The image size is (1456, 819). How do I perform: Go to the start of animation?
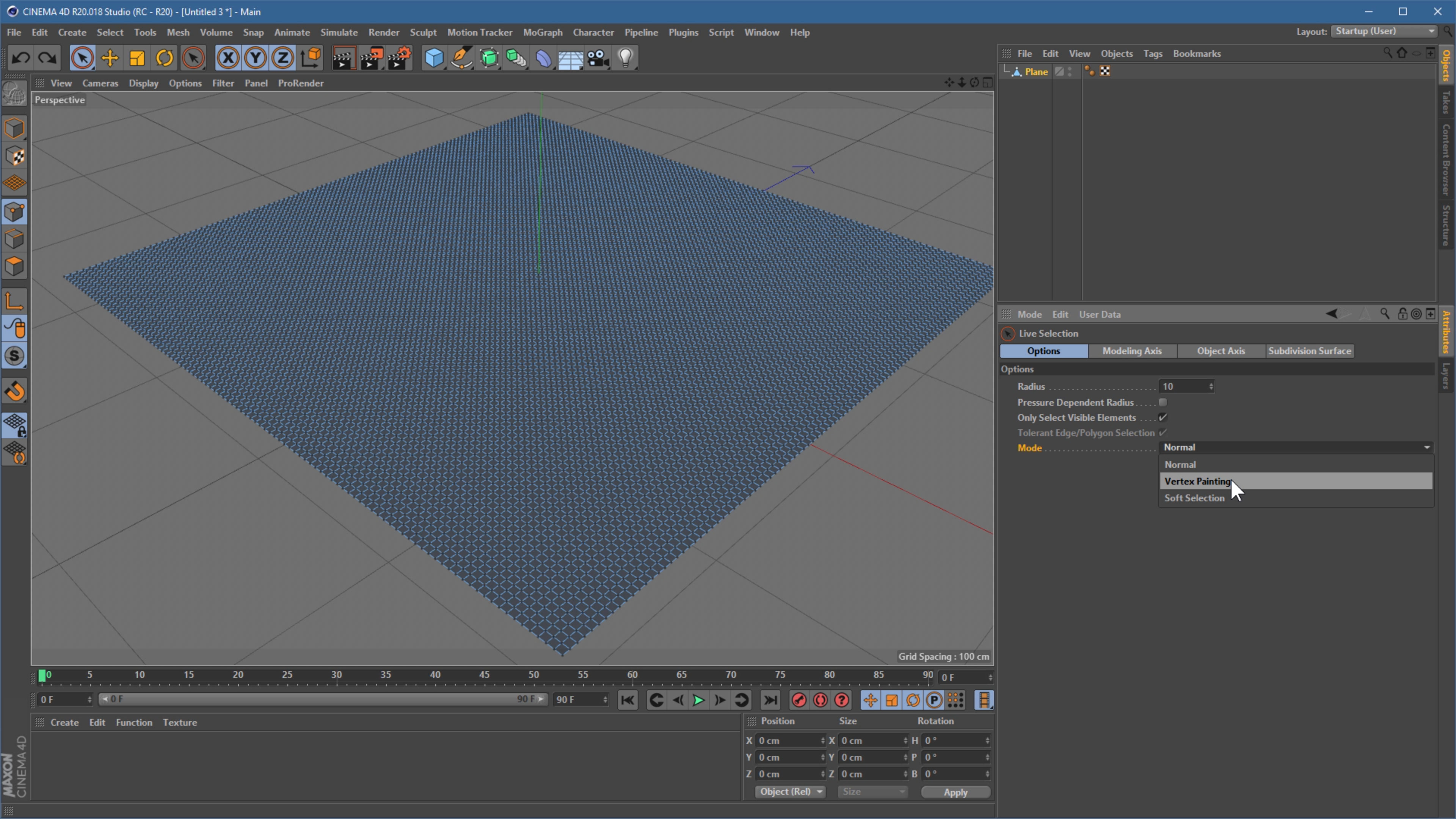(628, 700)
